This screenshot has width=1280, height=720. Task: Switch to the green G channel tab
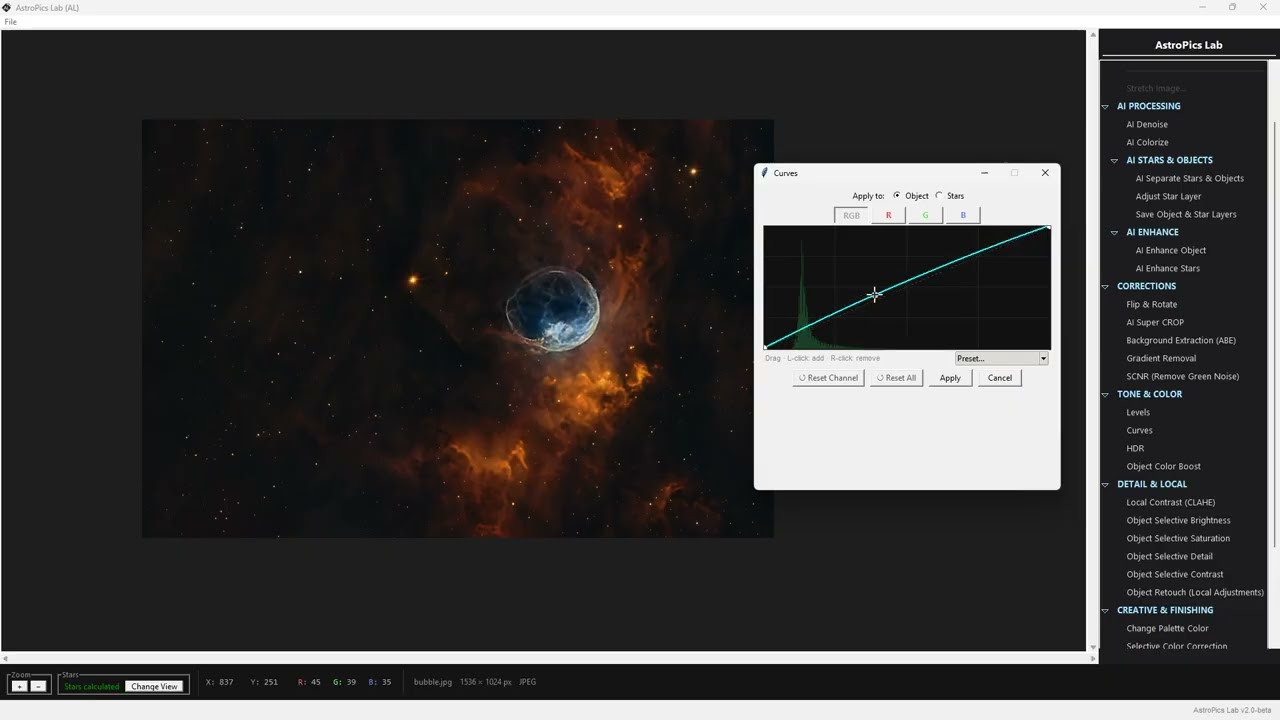[925, 215]
